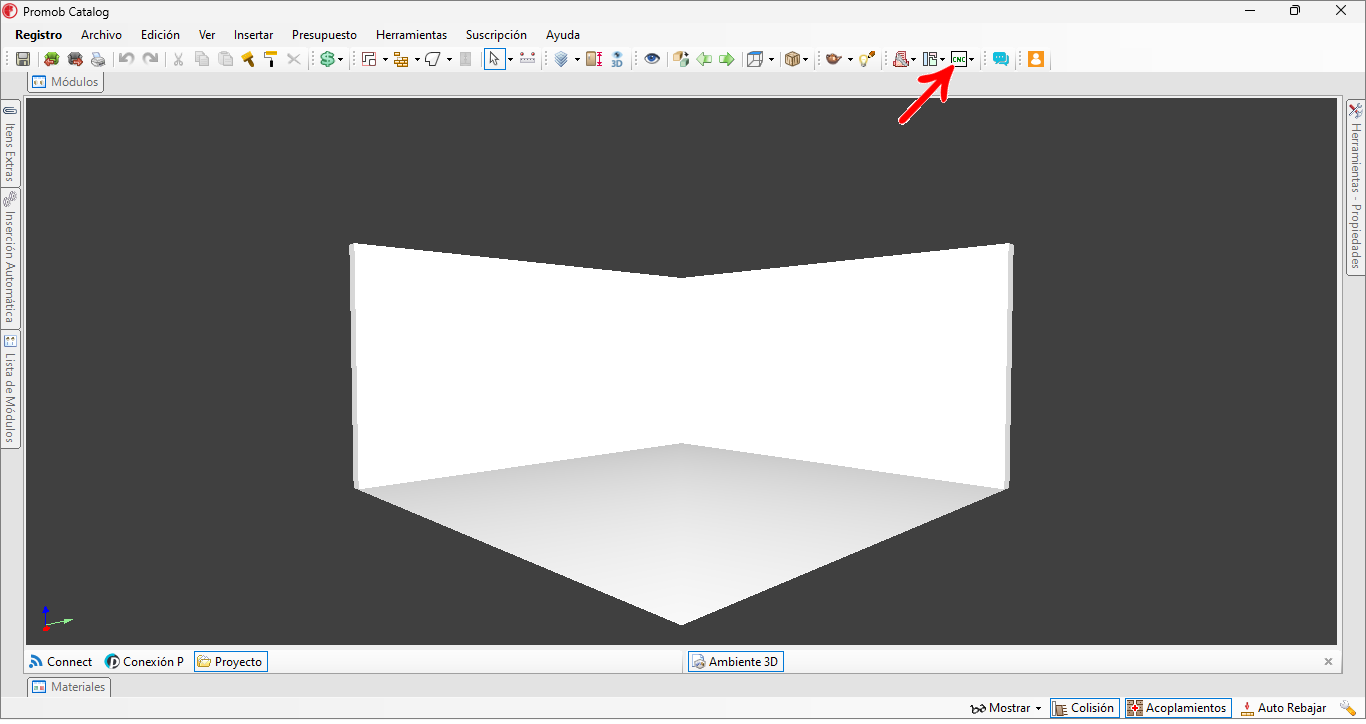Click the Redo arrow icon
The image size is (1366, 724).
click(150, 59)
